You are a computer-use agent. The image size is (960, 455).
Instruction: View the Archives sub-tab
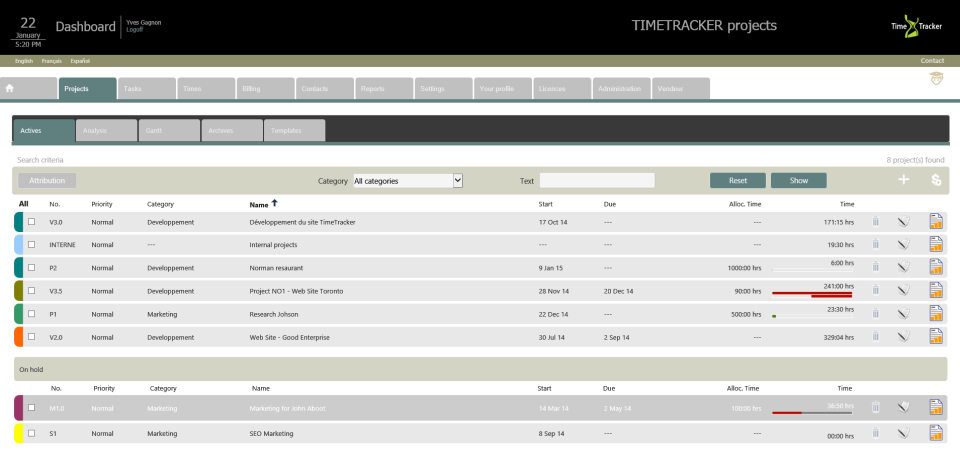point(232,130)
